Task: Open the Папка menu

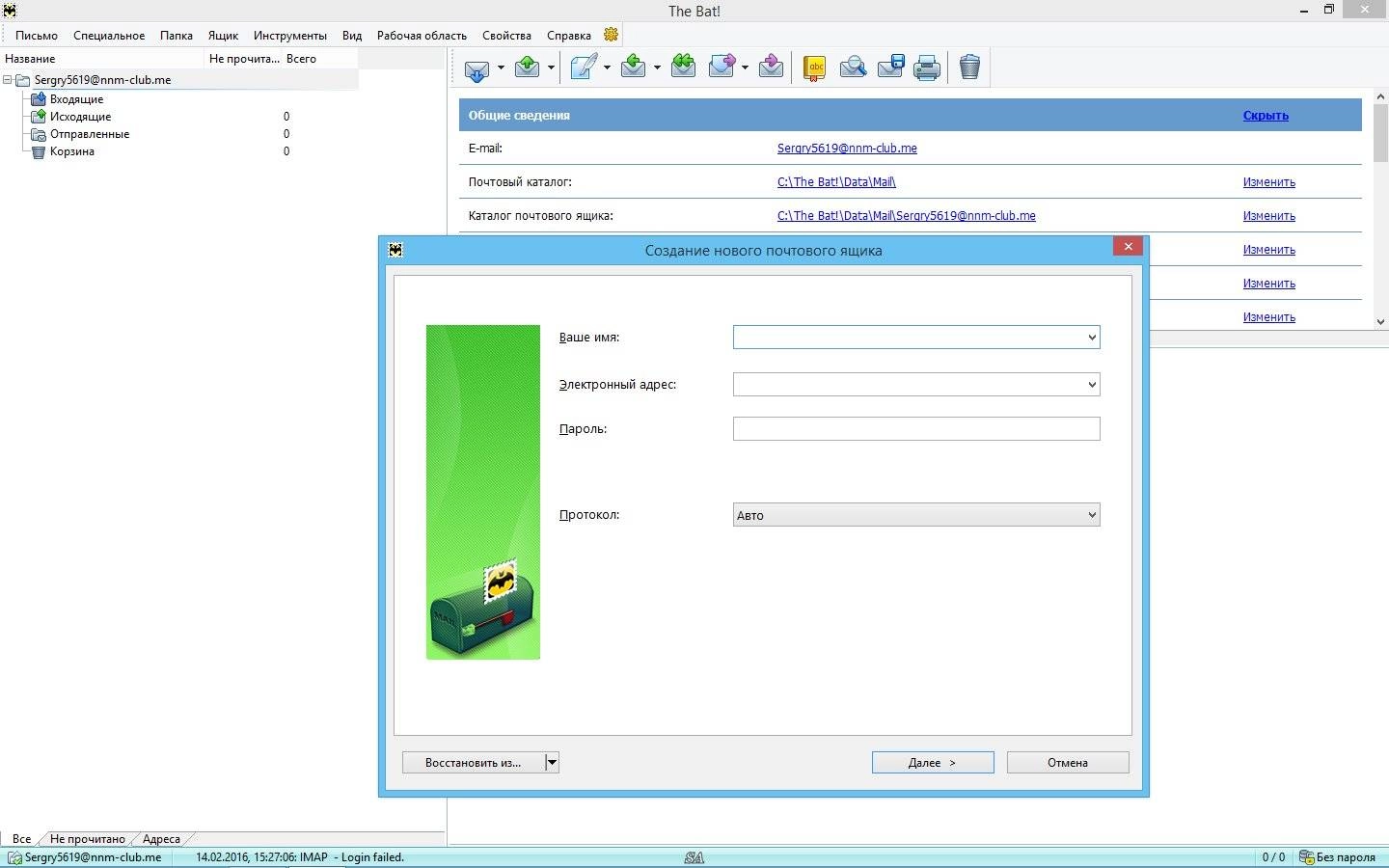Action: click(x=177, y=36)
